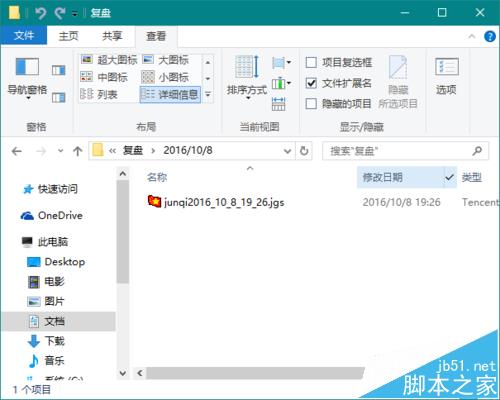This screenshot has width=500, height=400.
Task: Open the add columns dropdown icon
Action: tap(281, 83)
